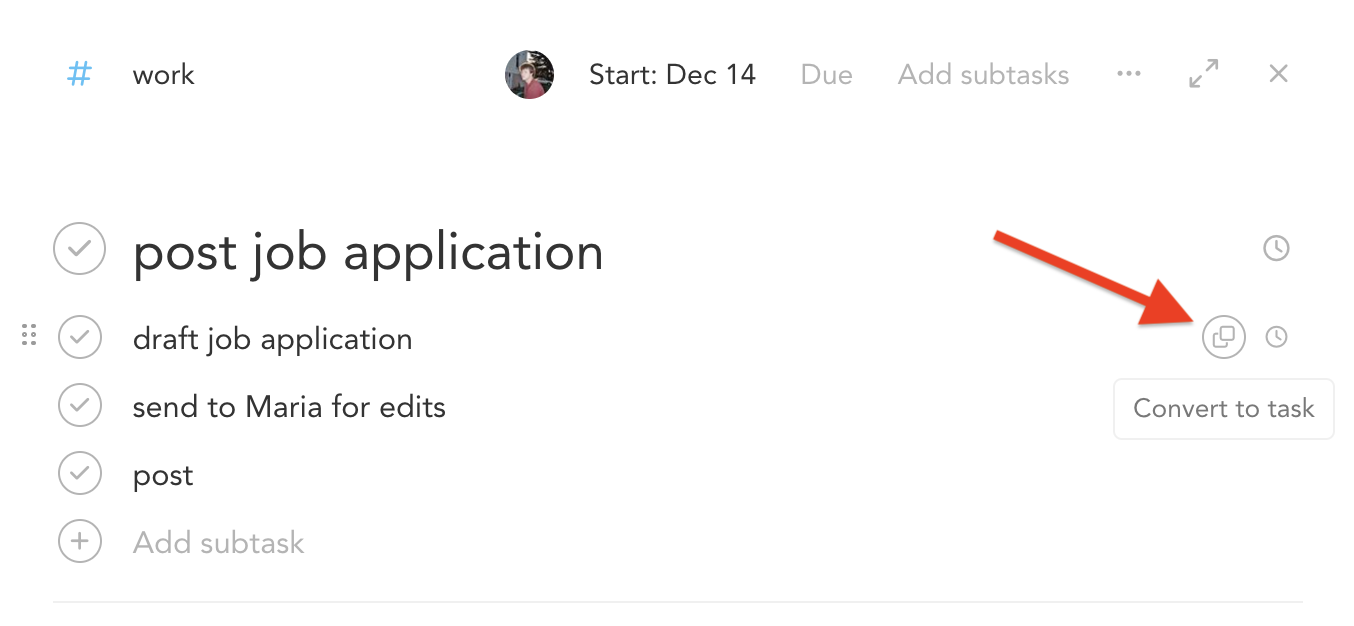Image resolution: width=1354 pixels, height=626 pixels.
Task: Open the assignee avatar picture
Action: point(529,74)
